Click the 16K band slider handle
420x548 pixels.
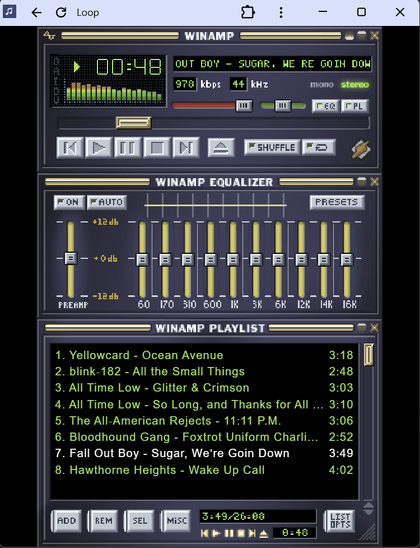[x=347, y=260]
